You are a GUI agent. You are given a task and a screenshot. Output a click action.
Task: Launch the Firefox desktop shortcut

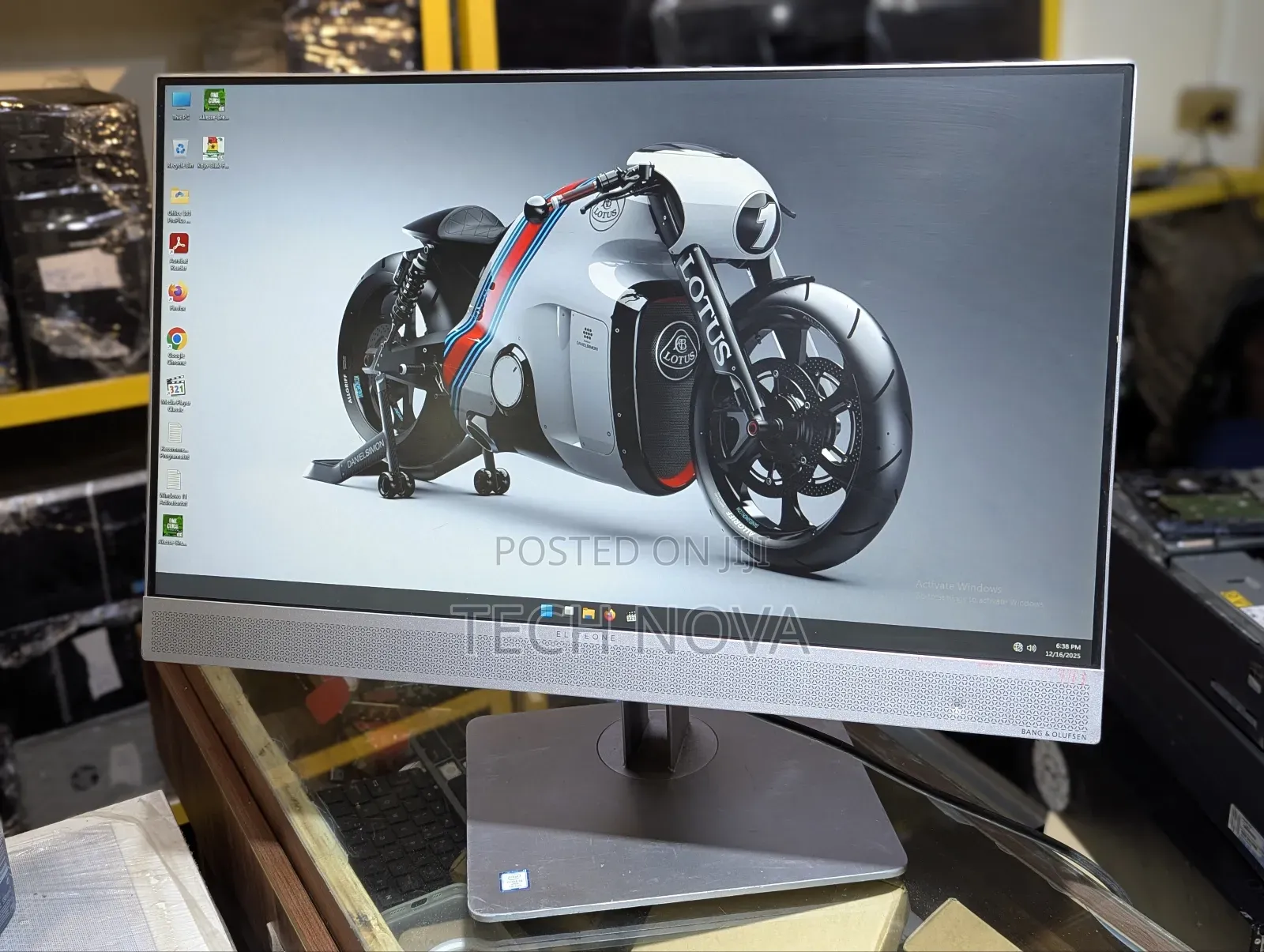point(178,296)
